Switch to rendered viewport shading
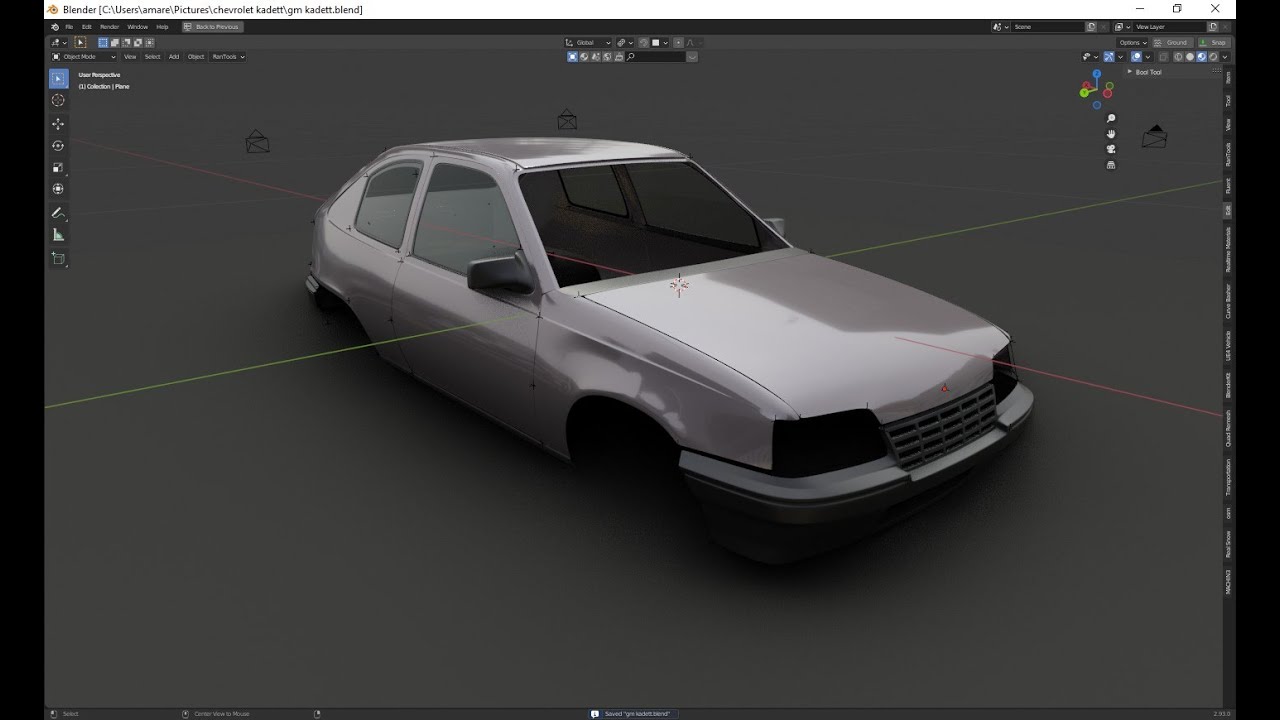1280x720 pixels. (1213, 57)
